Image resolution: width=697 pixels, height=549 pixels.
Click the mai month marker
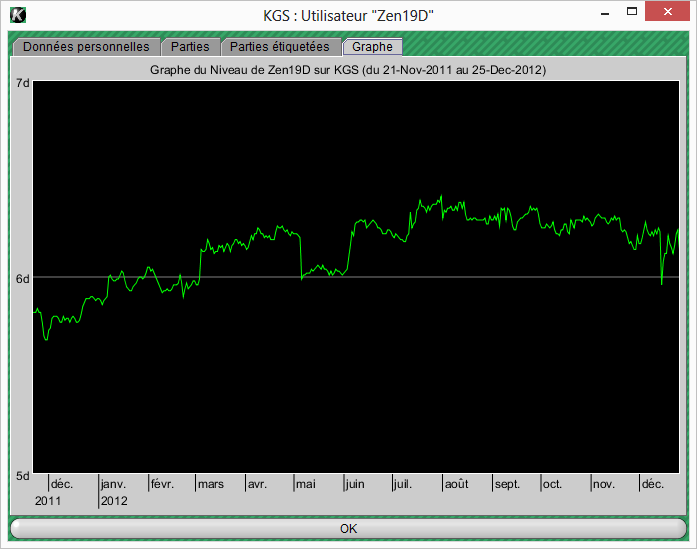point(306,484)
